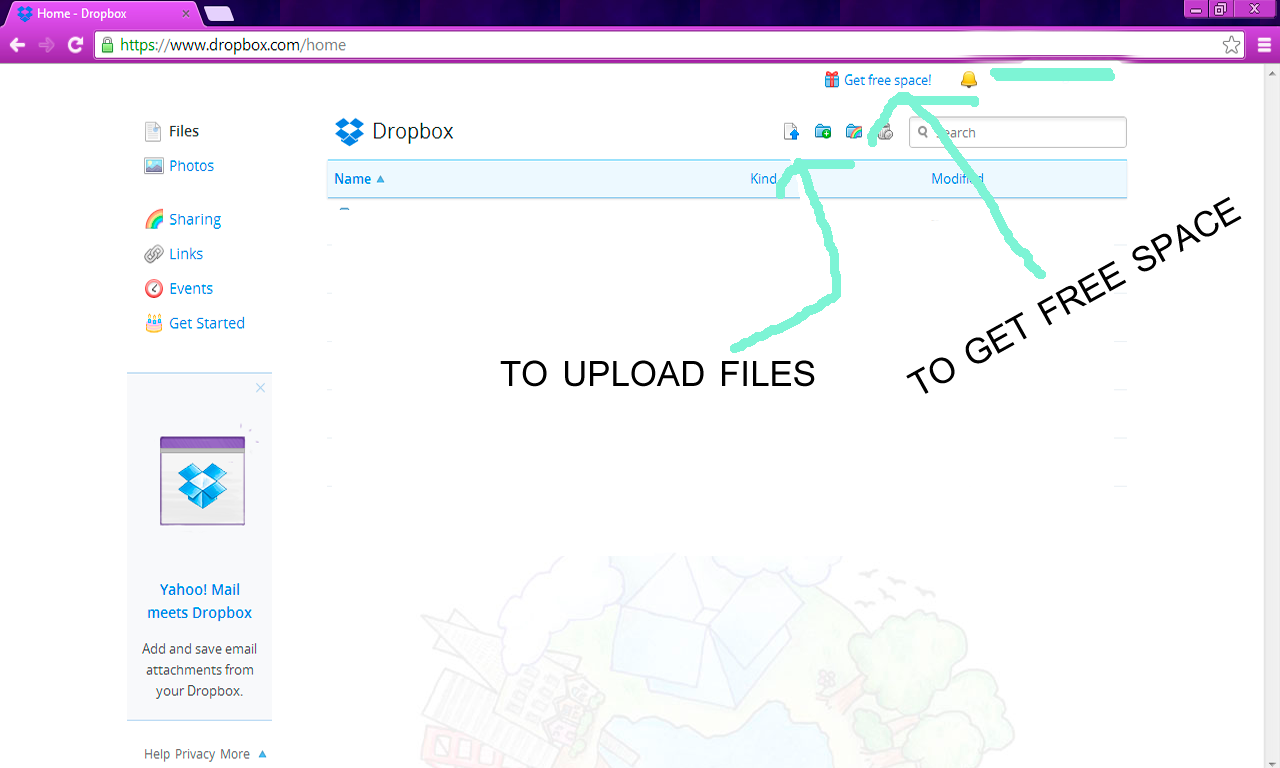1280x768 pixels.
Task: Bookmark this page with the star icon
Action: pos(1231,45)
